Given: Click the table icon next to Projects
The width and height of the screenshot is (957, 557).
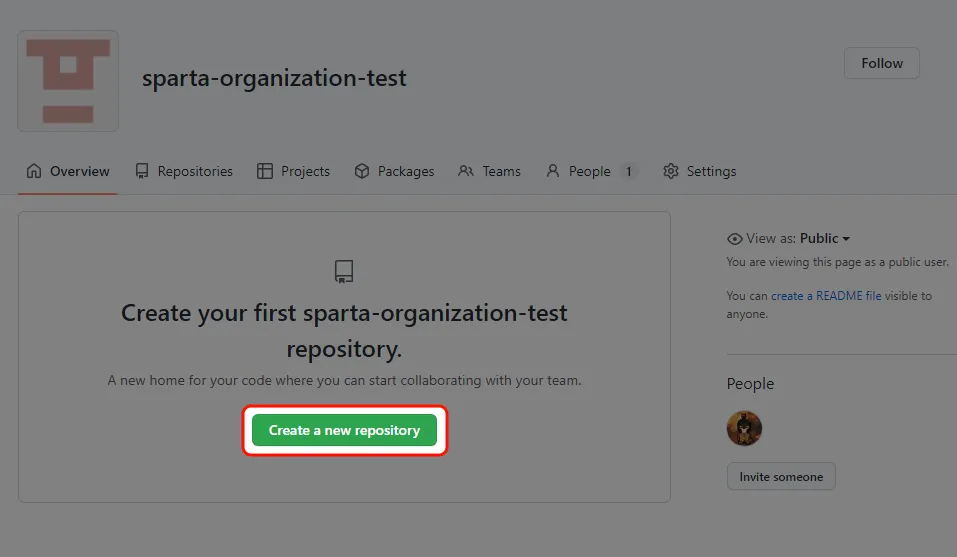Looking at the screenshot, I should point(265,171).
